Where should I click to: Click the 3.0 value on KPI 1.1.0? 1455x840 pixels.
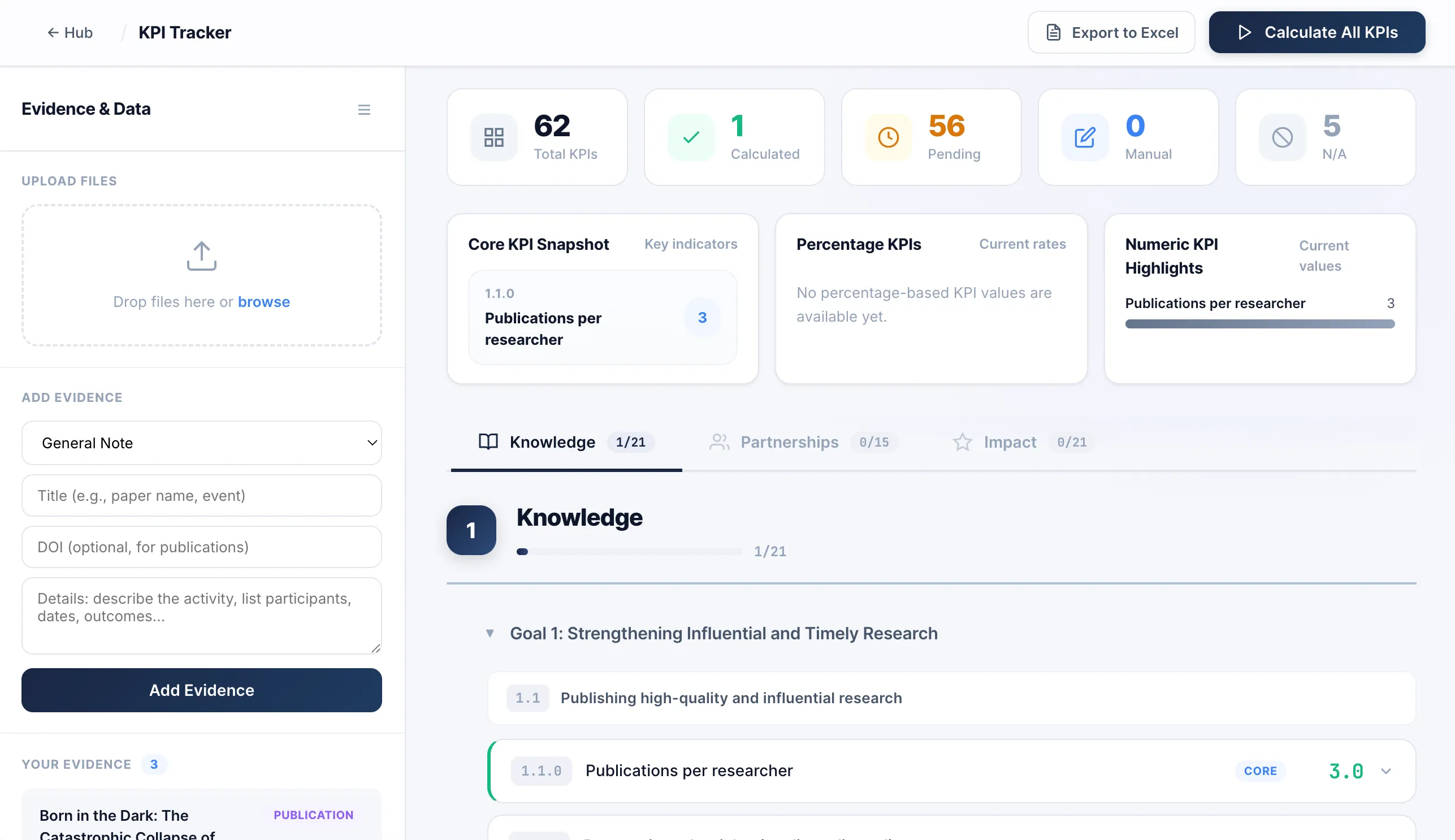click(x=1346, y=772)
